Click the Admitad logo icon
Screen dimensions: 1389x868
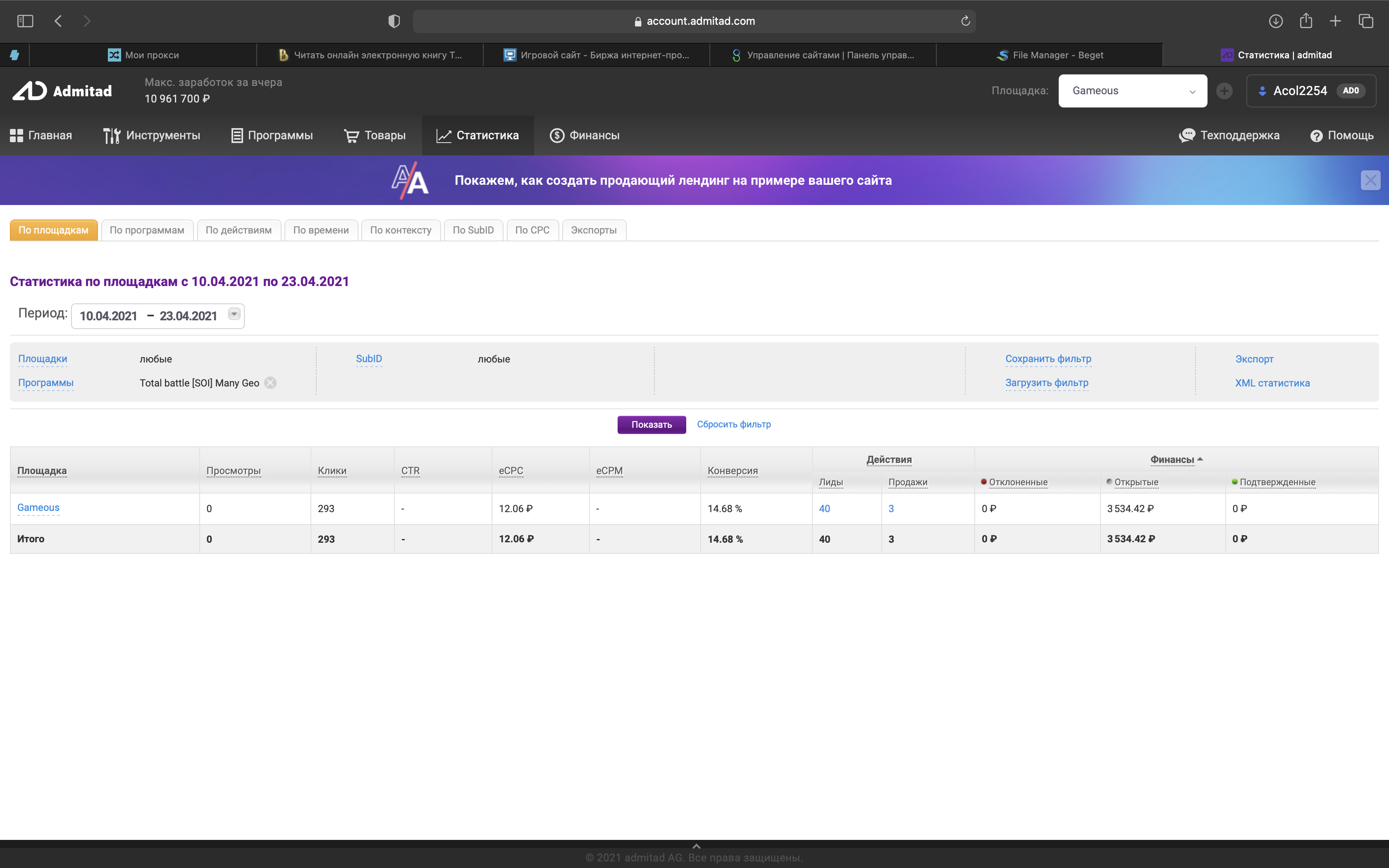click(30, 91)
